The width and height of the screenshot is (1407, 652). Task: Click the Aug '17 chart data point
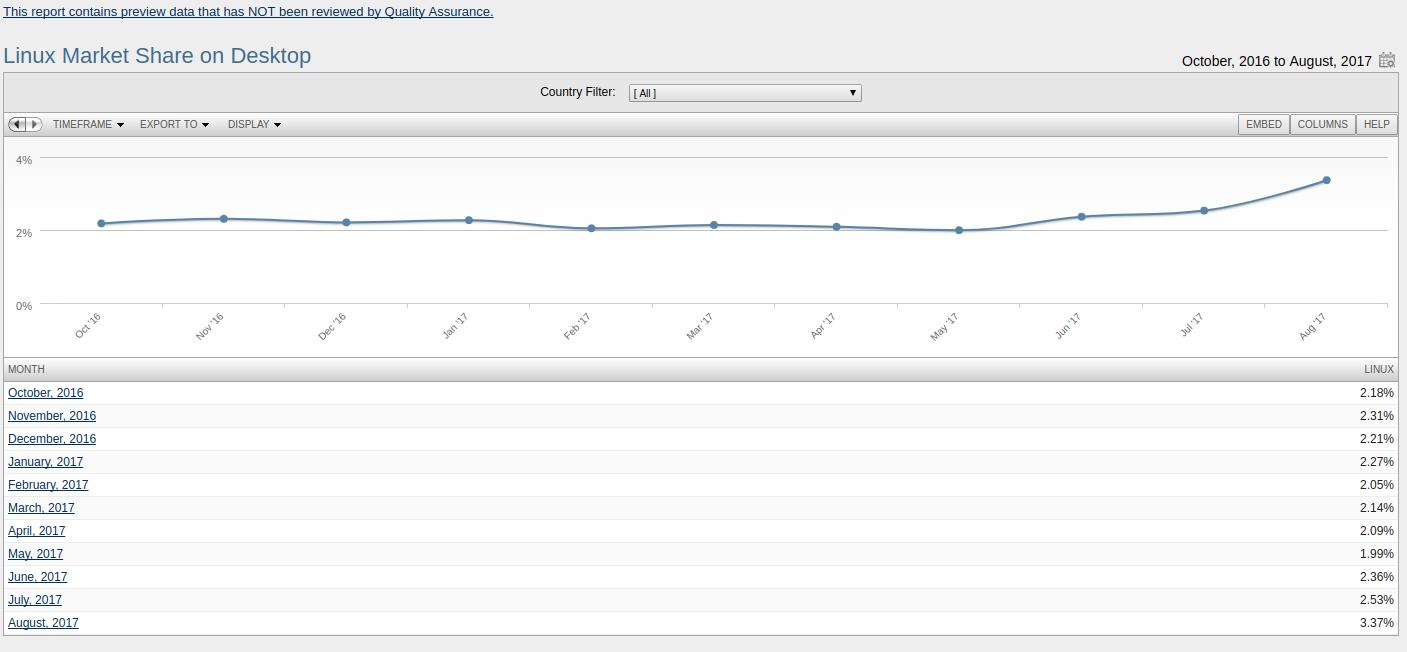1327,180
